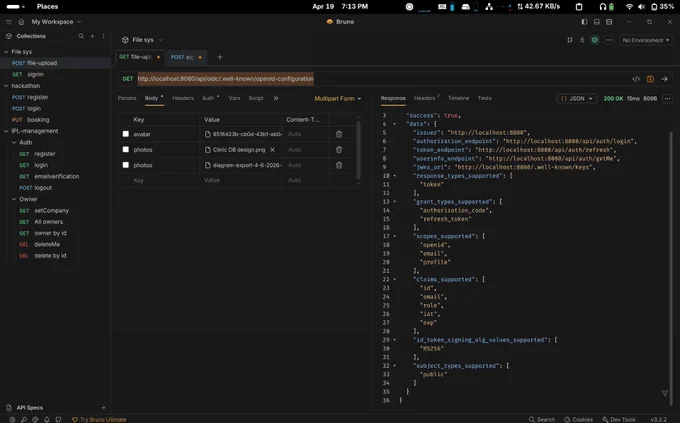The width and height of the screenshot is (680, 423).
Task: Open Search in the status bar
Action: [542, 420]
